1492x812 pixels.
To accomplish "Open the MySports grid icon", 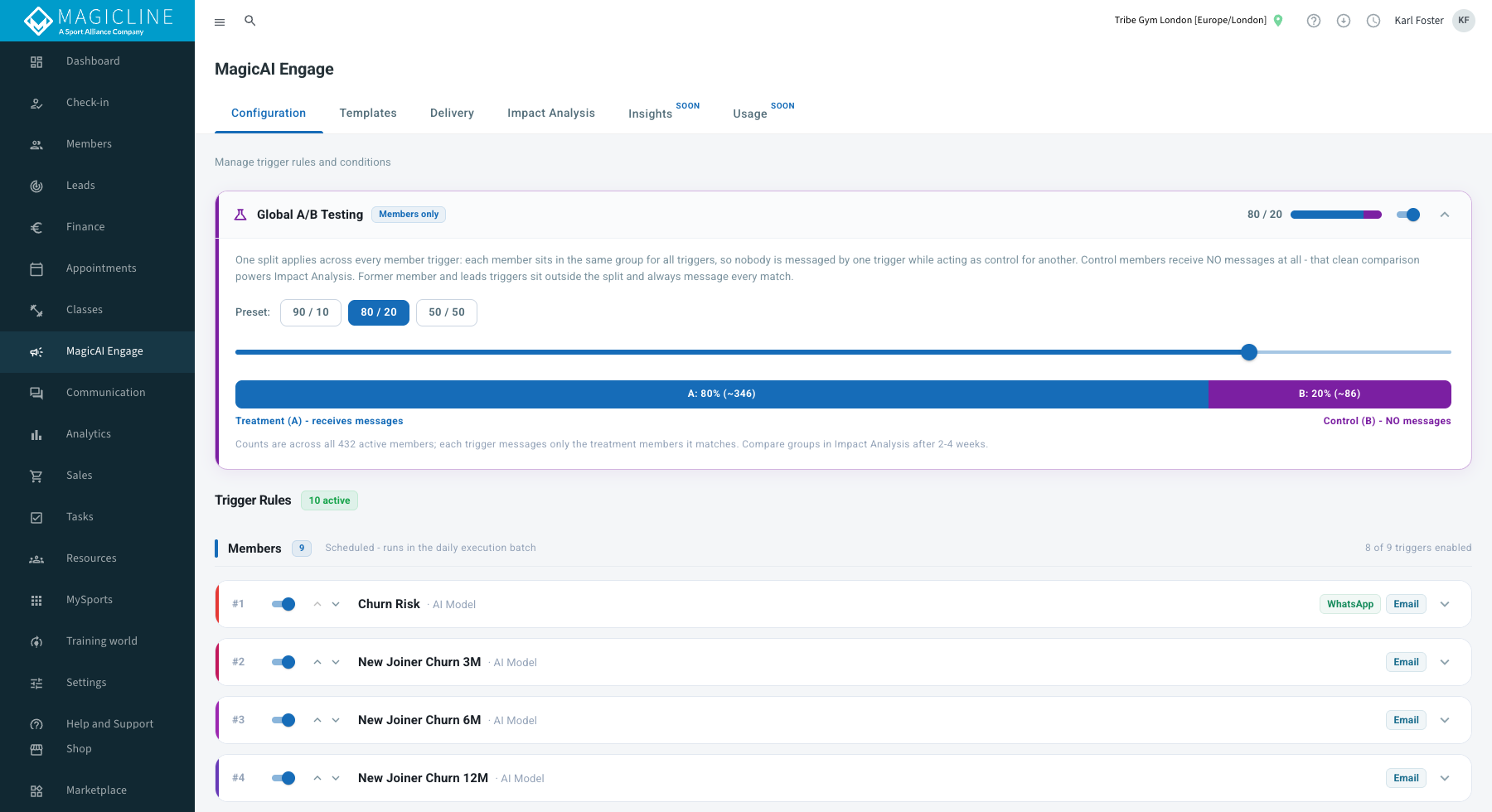I will pyautogui.click(x=36, y=600).
